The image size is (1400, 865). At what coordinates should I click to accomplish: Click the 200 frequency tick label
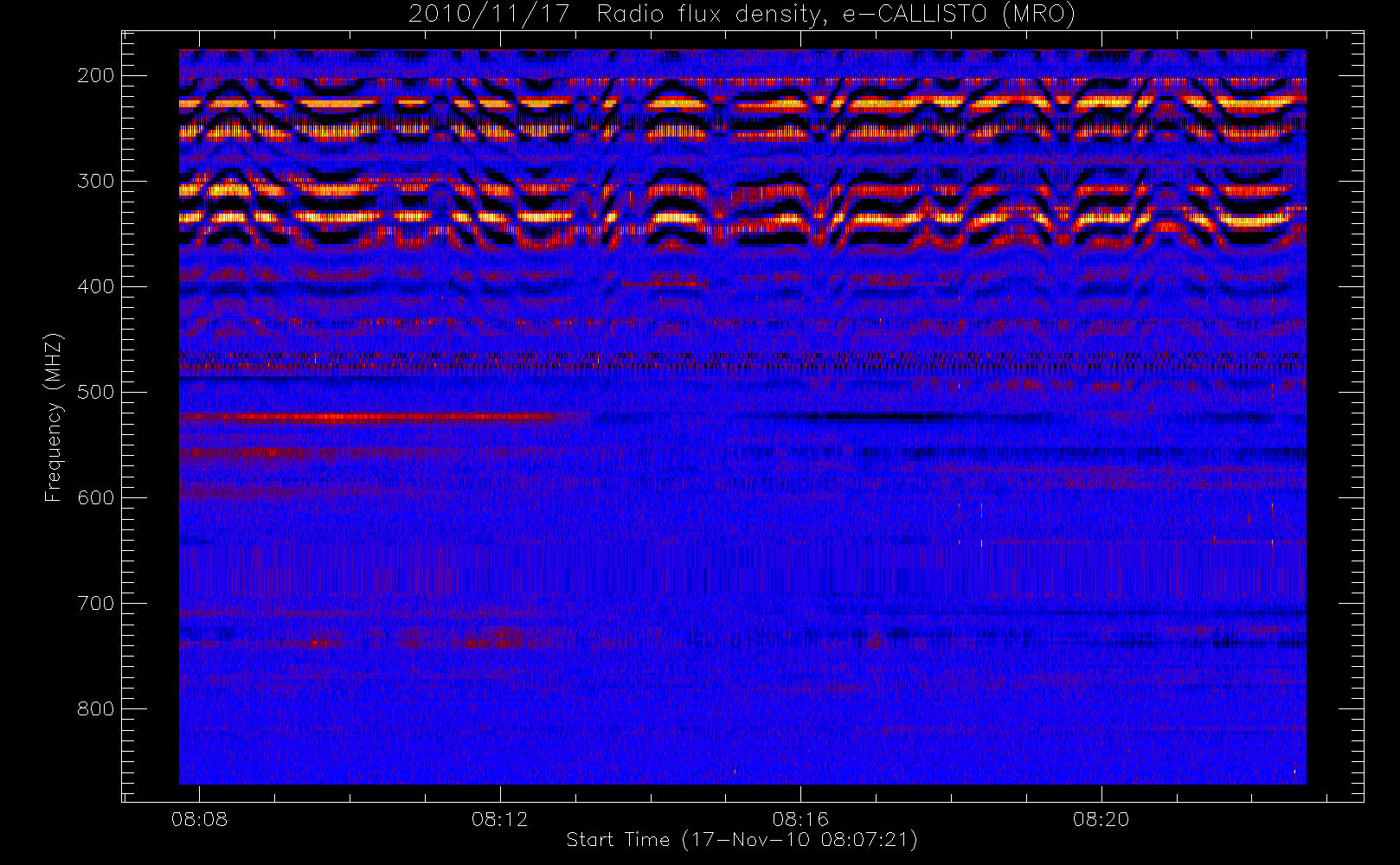[x=96, y=75]
